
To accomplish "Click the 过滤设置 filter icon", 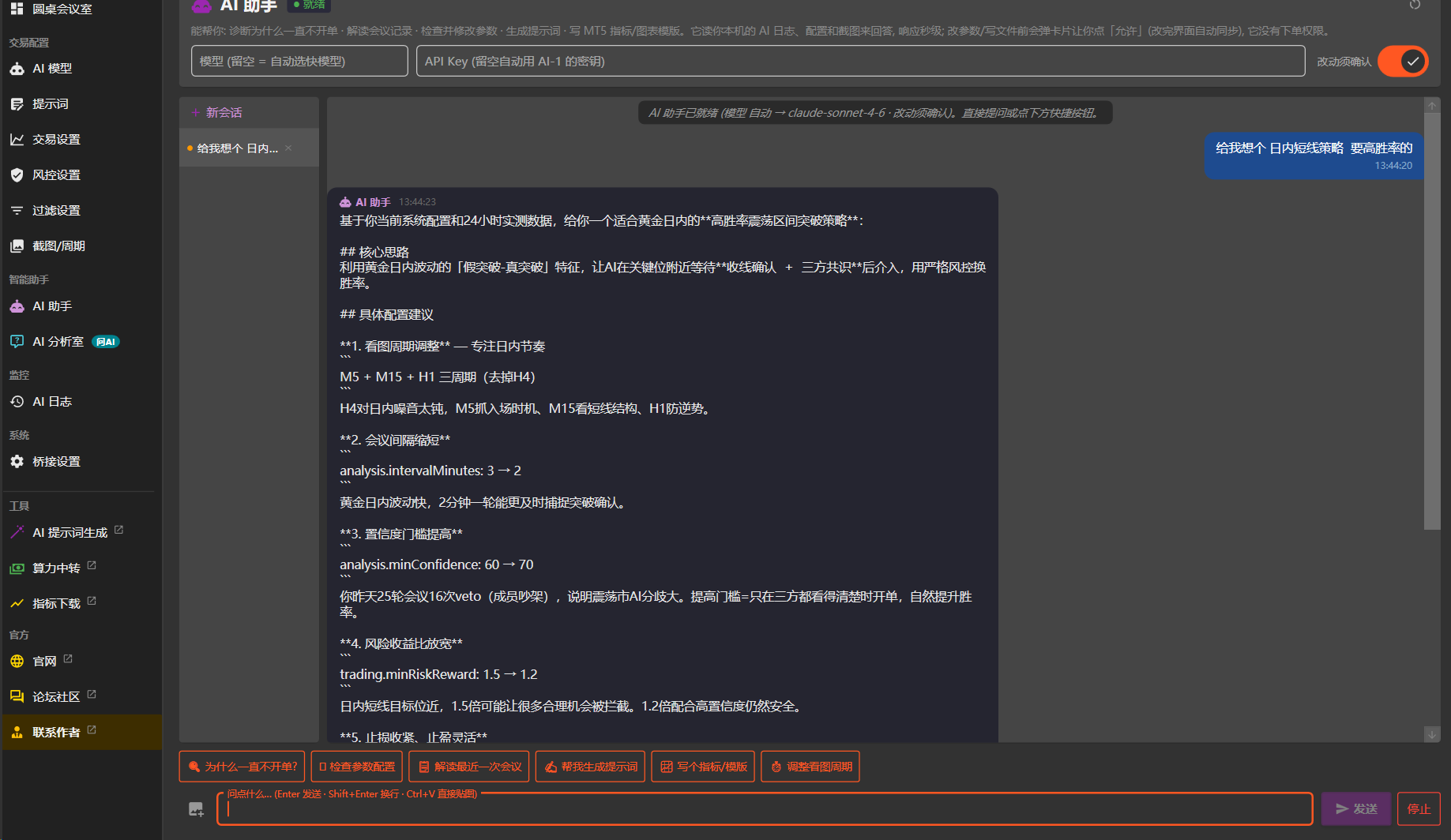I will click(x=17, y=211).
